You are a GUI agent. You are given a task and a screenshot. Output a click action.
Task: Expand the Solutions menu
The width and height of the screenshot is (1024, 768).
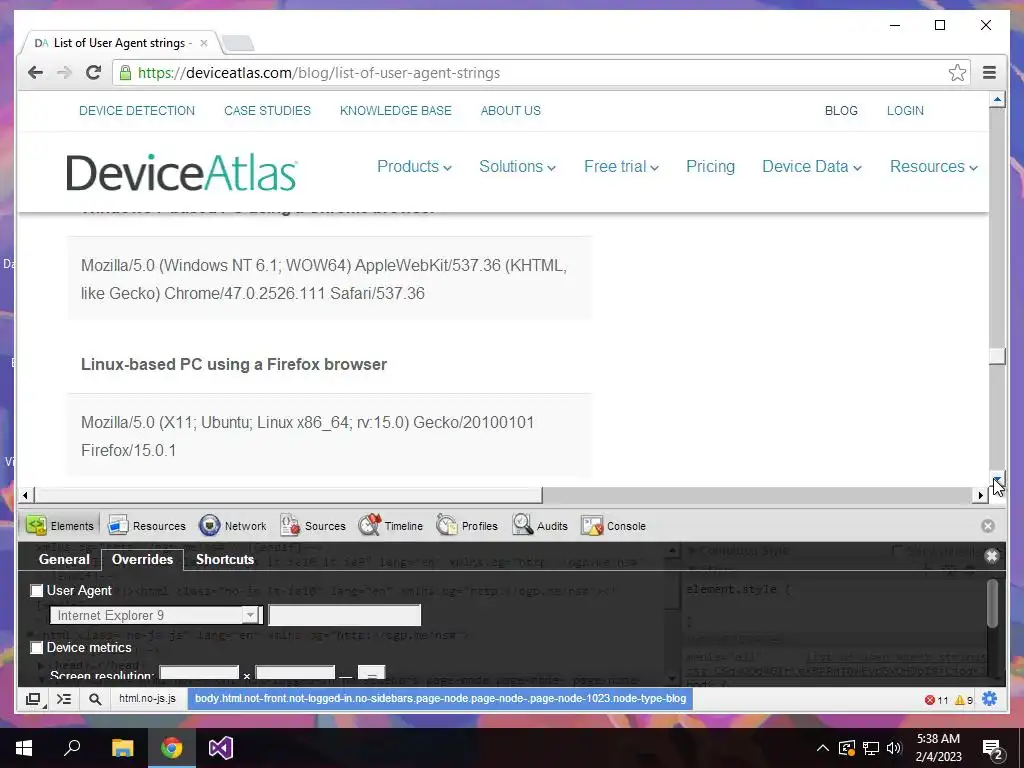[x=517, y=167]
